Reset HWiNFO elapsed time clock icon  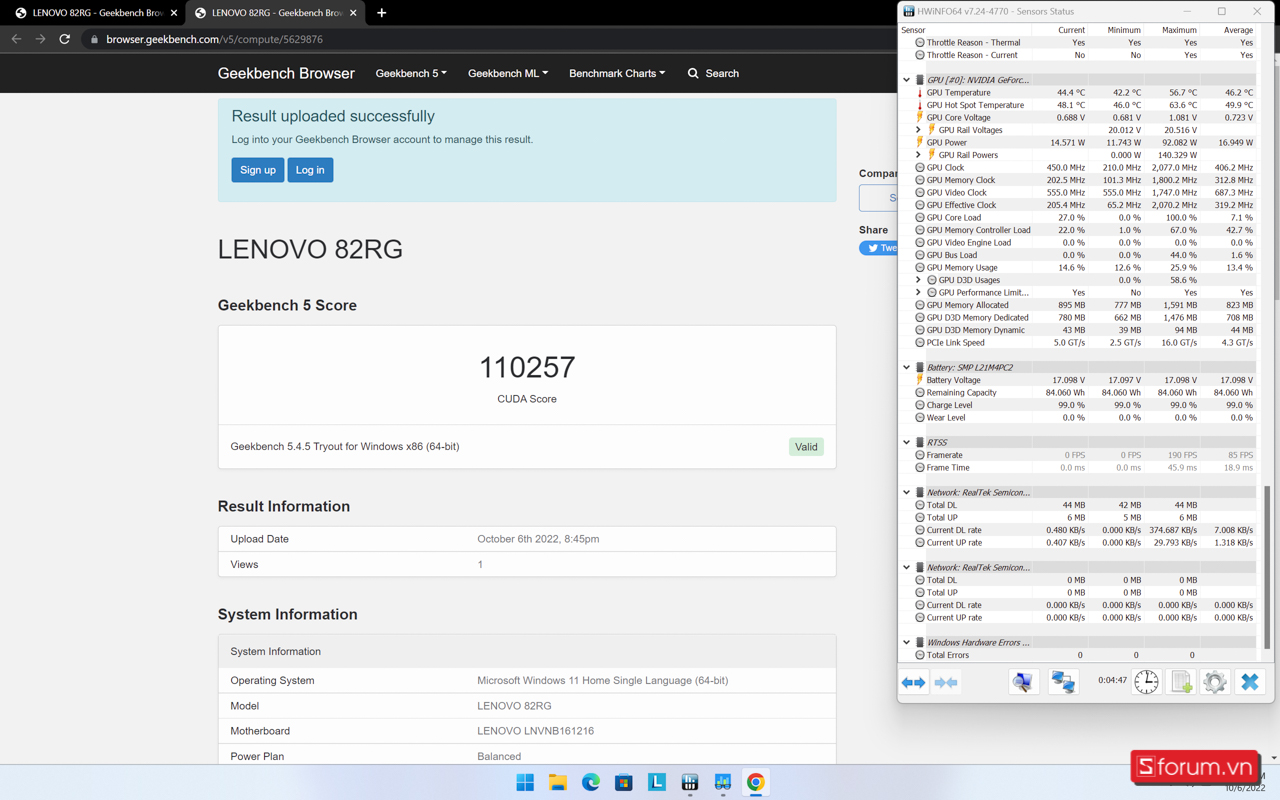click(x=1146, y=682)
